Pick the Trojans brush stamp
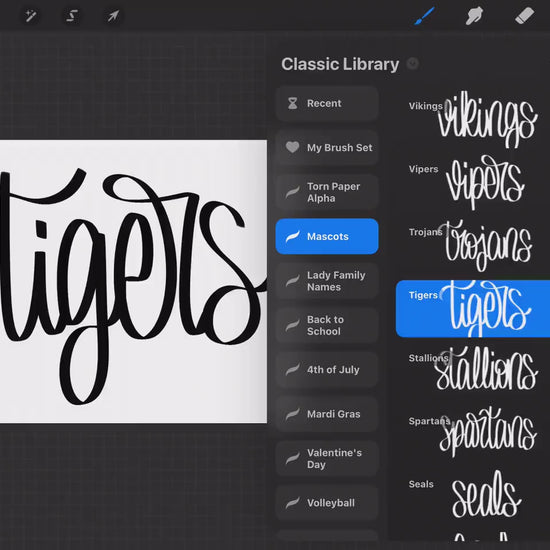 (473, 246)
